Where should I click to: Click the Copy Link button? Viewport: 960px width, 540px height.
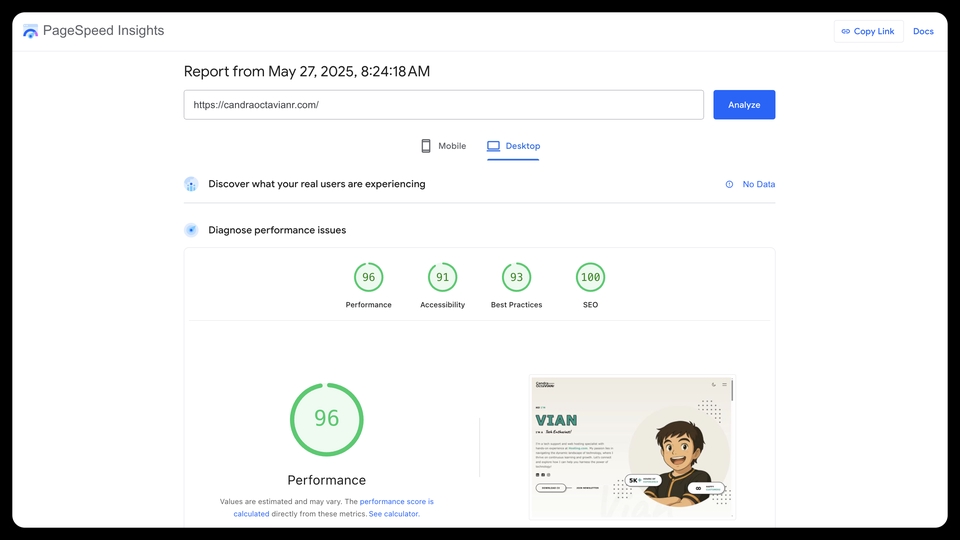868,31
